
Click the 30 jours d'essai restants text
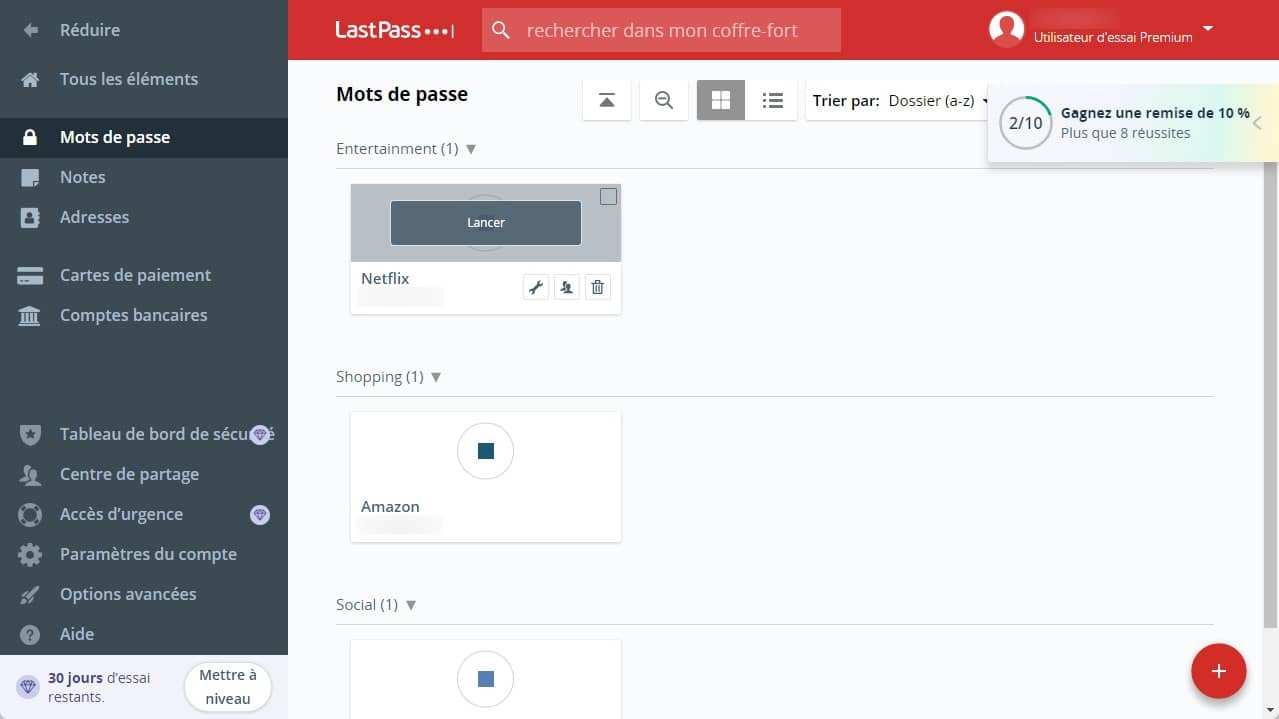click(x=99, y=687)
